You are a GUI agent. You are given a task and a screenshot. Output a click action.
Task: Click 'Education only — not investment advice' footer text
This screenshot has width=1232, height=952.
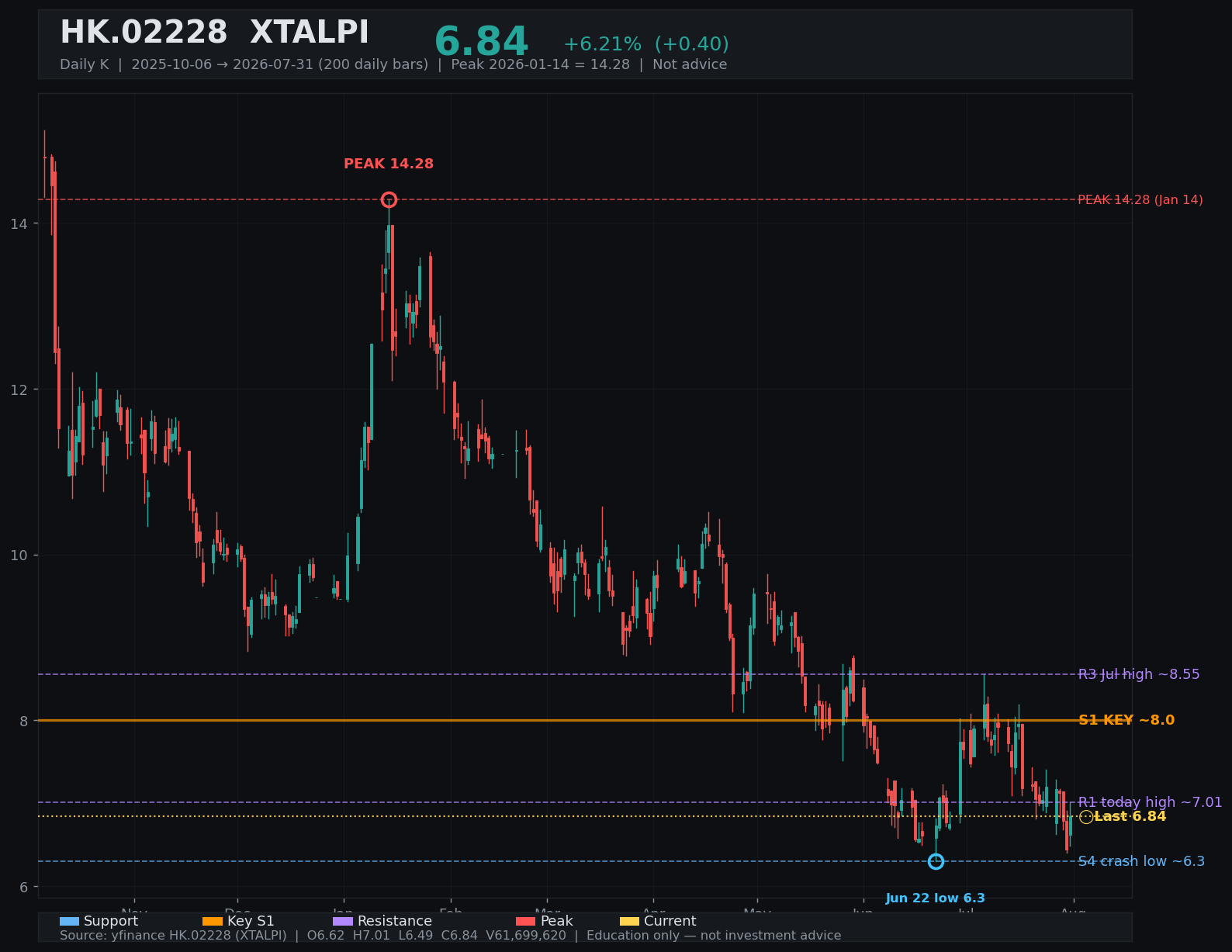[x=714, y=936]
